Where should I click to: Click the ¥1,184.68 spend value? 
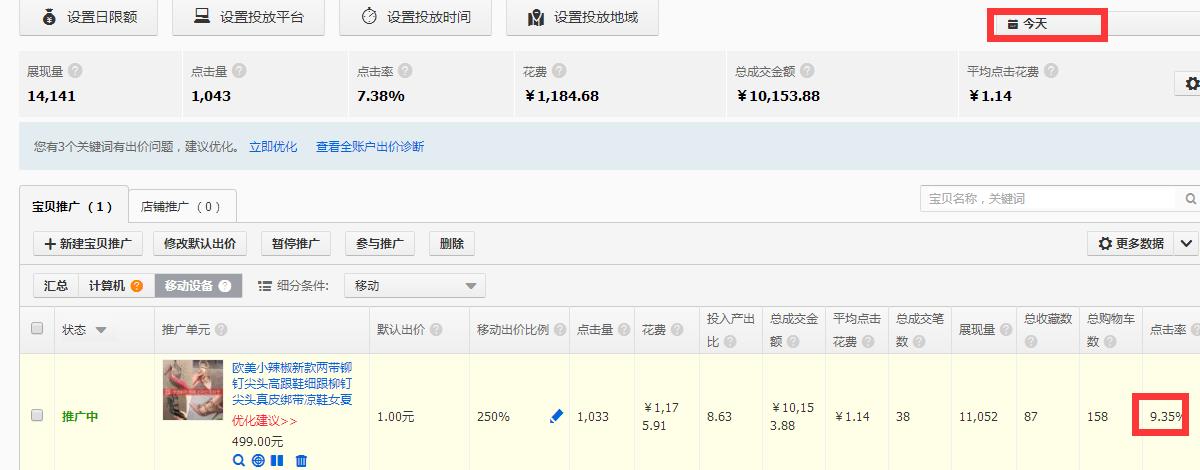(561, 96)
